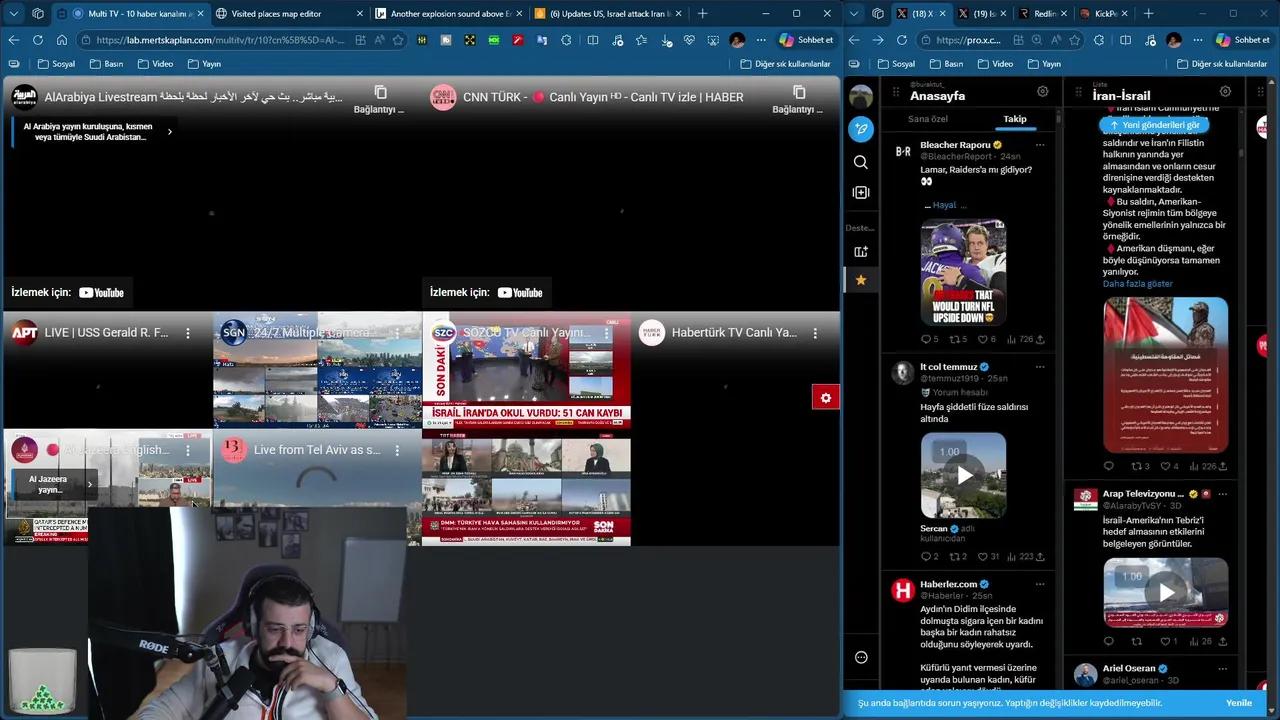The image size is (1280, 720).
Task: Expand the Al Jazeera info notice chevron
Action: tap(89, 484)
